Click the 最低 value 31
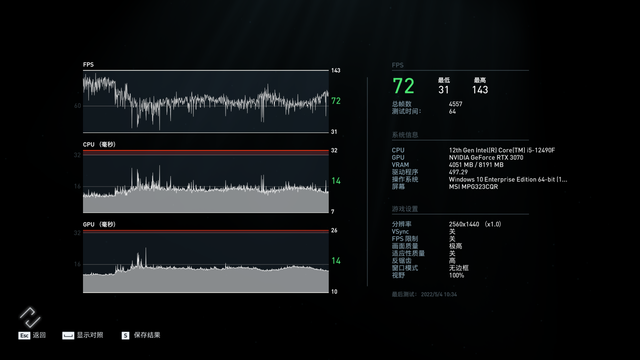The height and width of the screenshot is (360, 640). coord(444,90)
